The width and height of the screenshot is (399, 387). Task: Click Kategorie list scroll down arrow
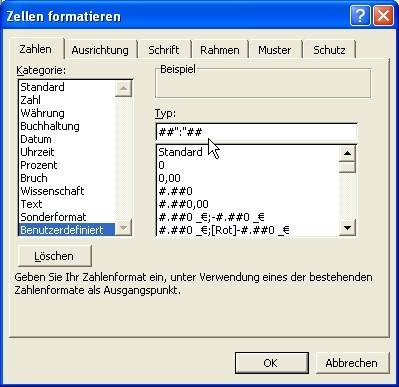click(123, 228)
